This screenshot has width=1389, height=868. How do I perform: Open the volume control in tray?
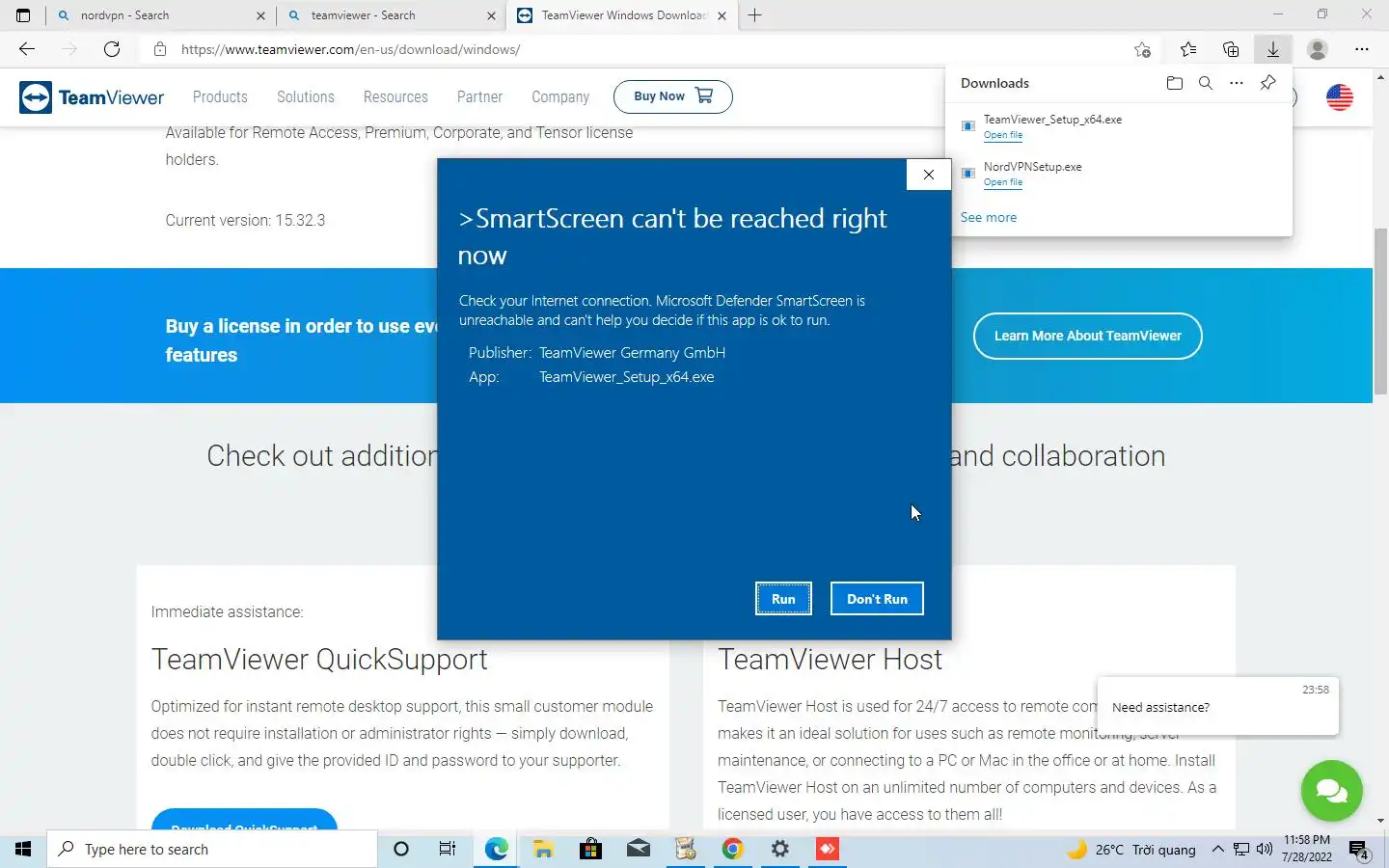coord(1265,850)
